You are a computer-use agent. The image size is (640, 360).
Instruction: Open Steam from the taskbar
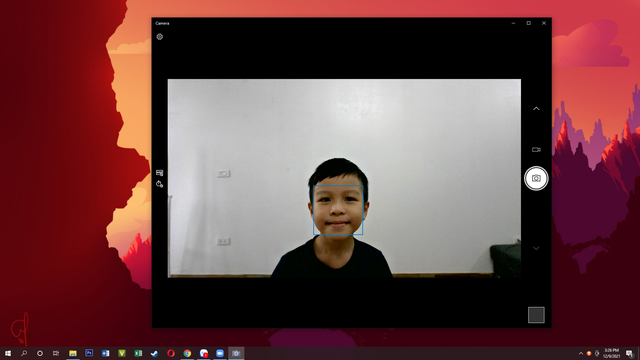pos(154,353)
